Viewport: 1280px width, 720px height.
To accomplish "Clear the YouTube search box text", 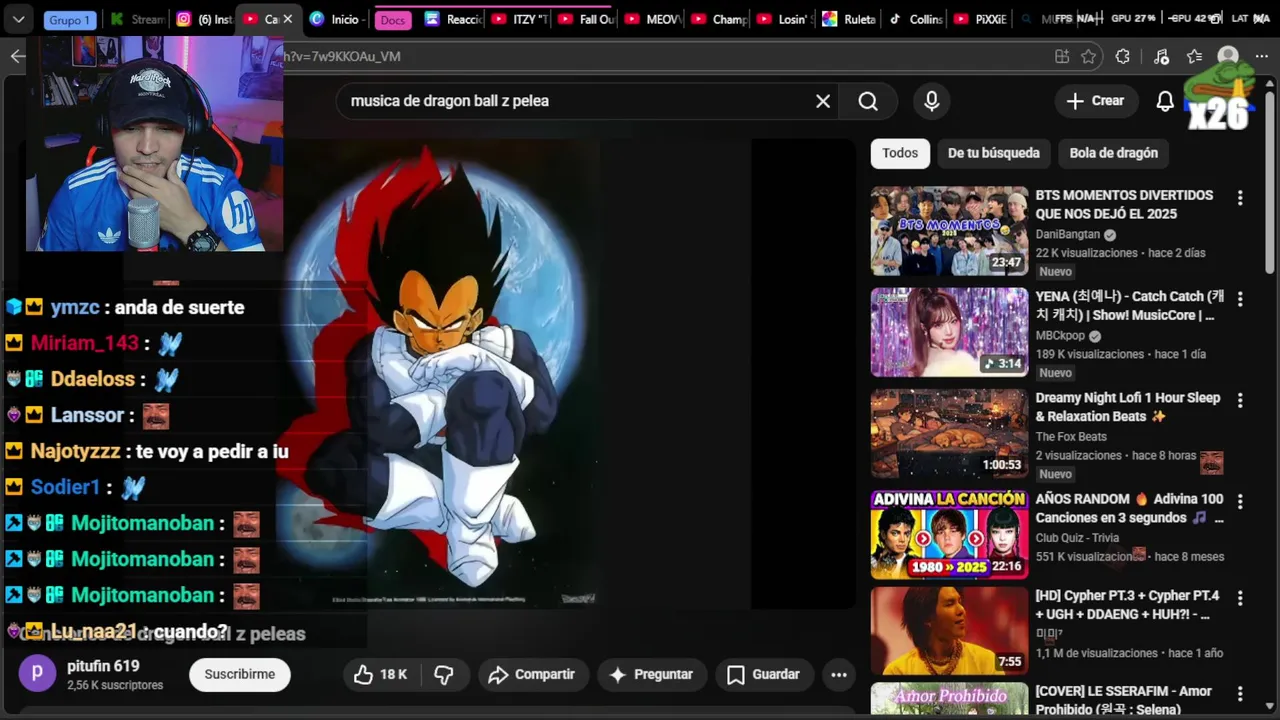I will coord(823,101).
